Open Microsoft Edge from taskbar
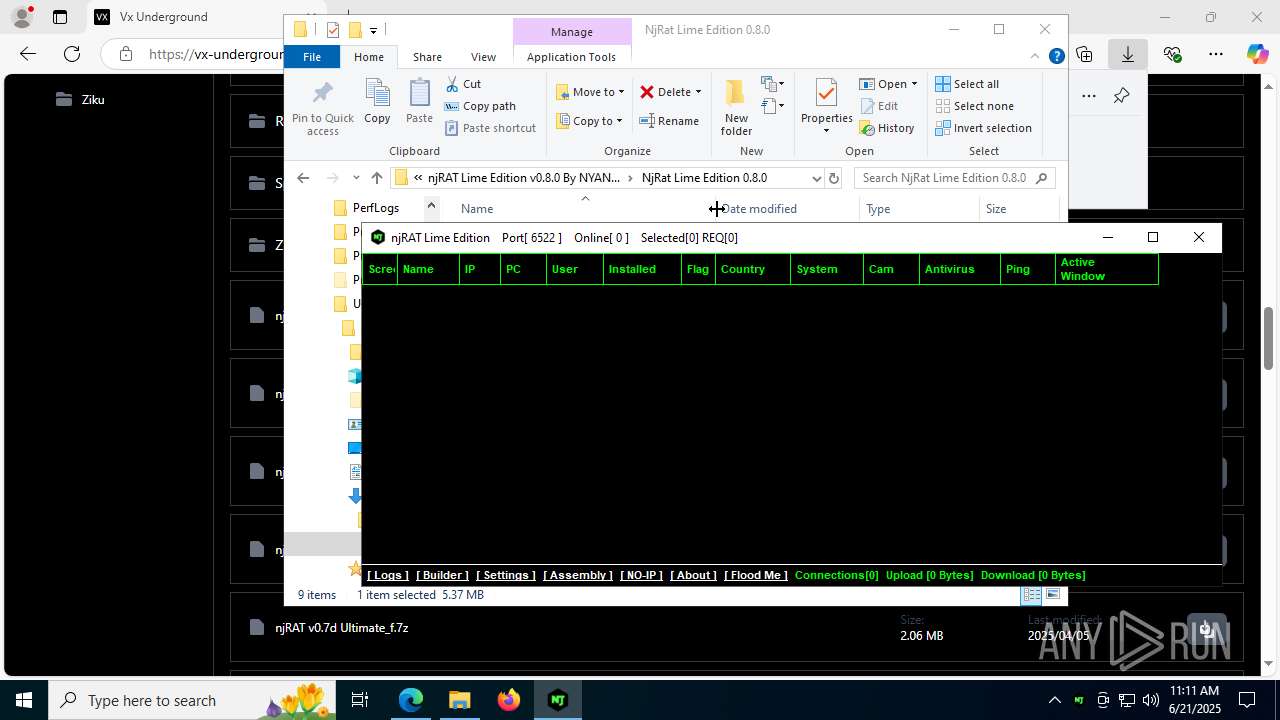Image resolution: width=1280 pixels, height=720 pixels. 411,700
